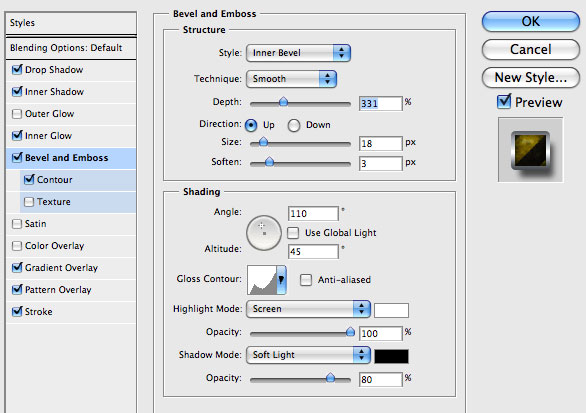Click the Altitude field showing 45
This screenshot has height=413, width=586.
click(313, 252)
